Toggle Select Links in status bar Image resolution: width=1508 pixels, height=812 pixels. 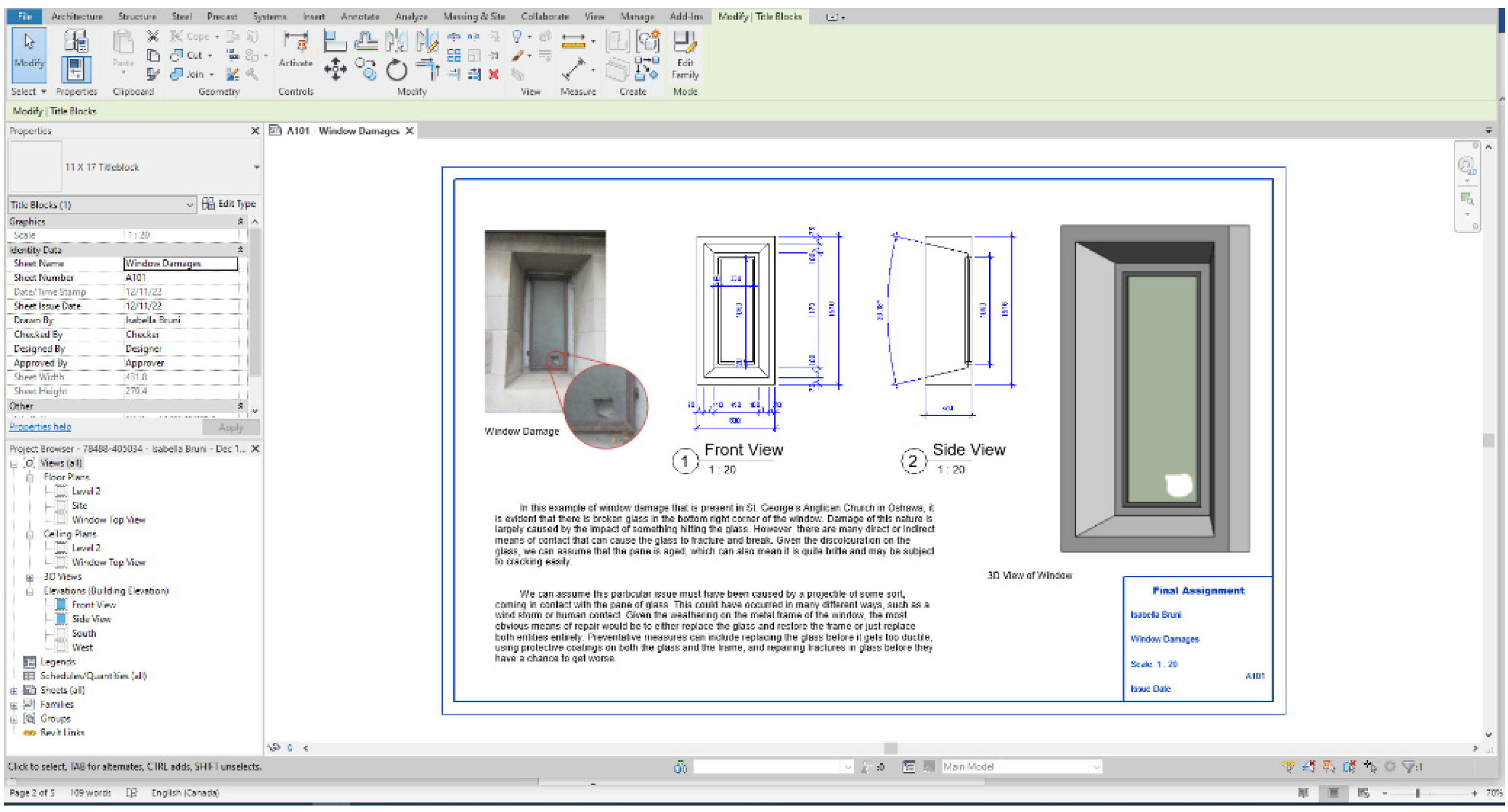1289,767
